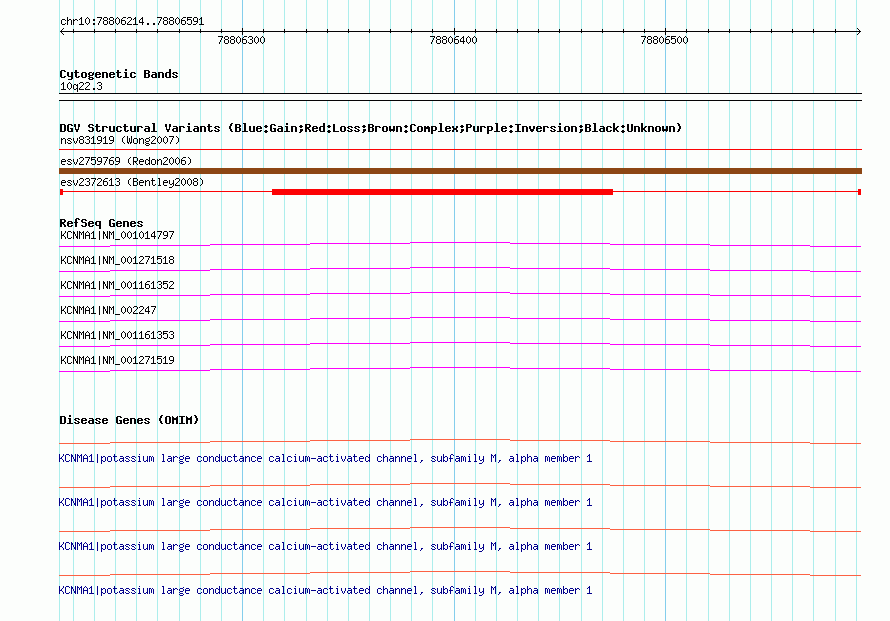Click the chr10:78806214..78806591 region label
This screenshot has height=621, width=890.
pos(132,22)
